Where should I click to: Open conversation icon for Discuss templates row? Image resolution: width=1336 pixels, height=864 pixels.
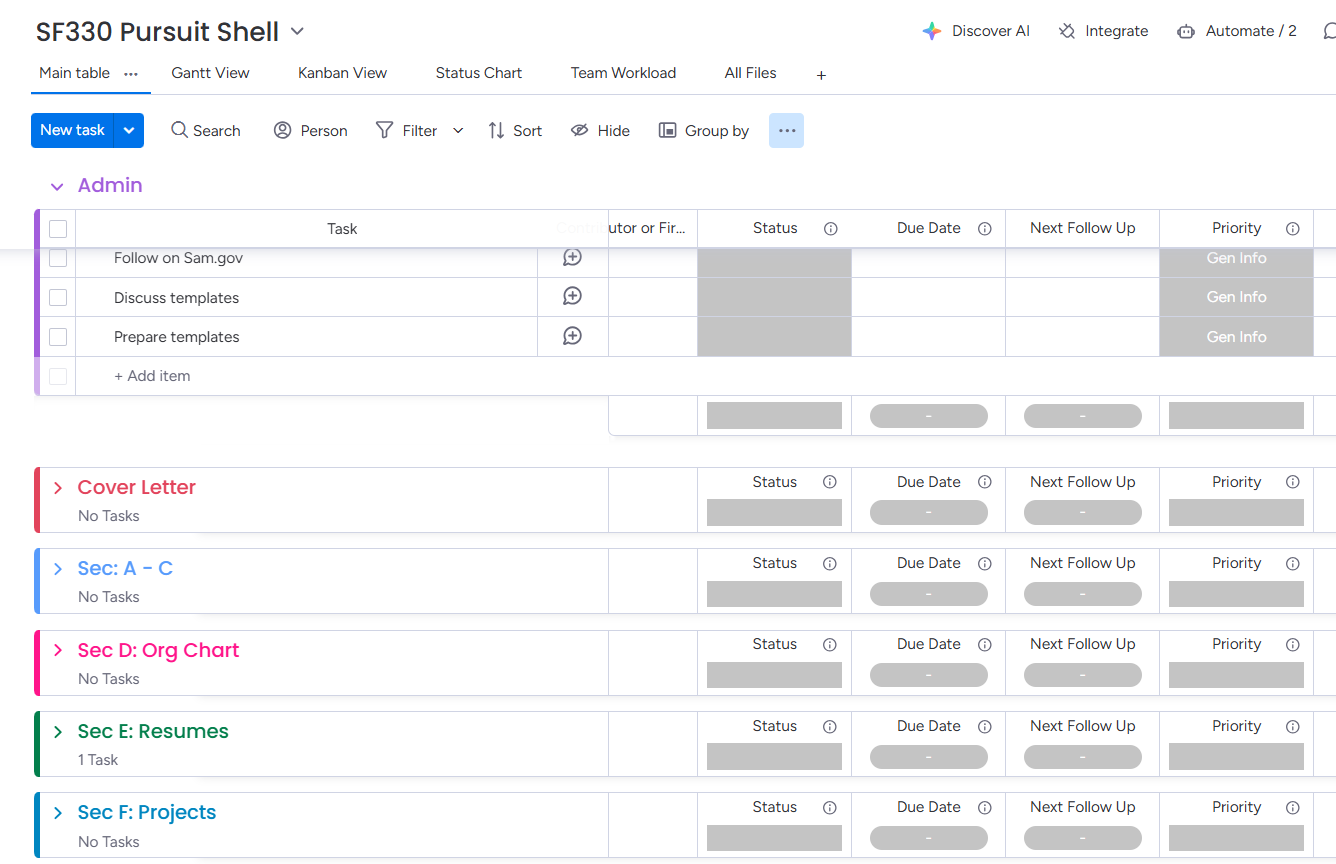[572, 296]
